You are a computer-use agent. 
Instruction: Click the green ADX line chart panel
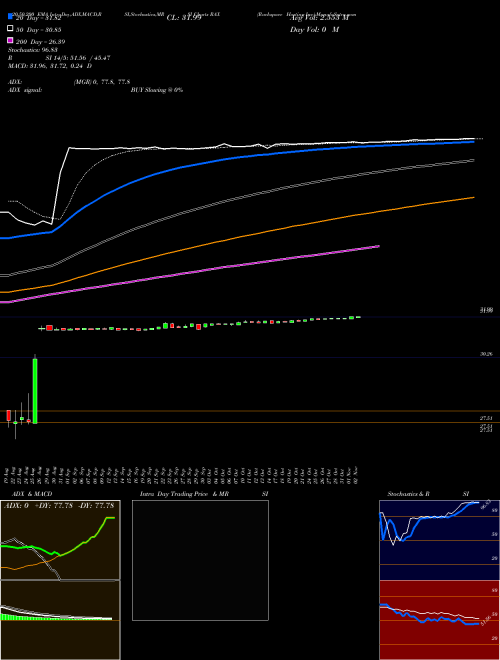pyautogui.click(x=60, y=540)
